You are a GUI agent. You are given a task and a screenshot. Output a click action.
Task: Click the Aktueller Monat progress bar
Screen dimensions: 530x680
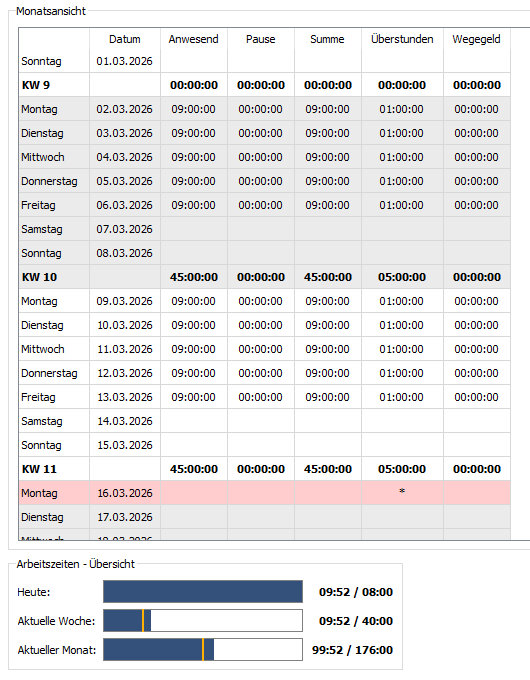203,650
